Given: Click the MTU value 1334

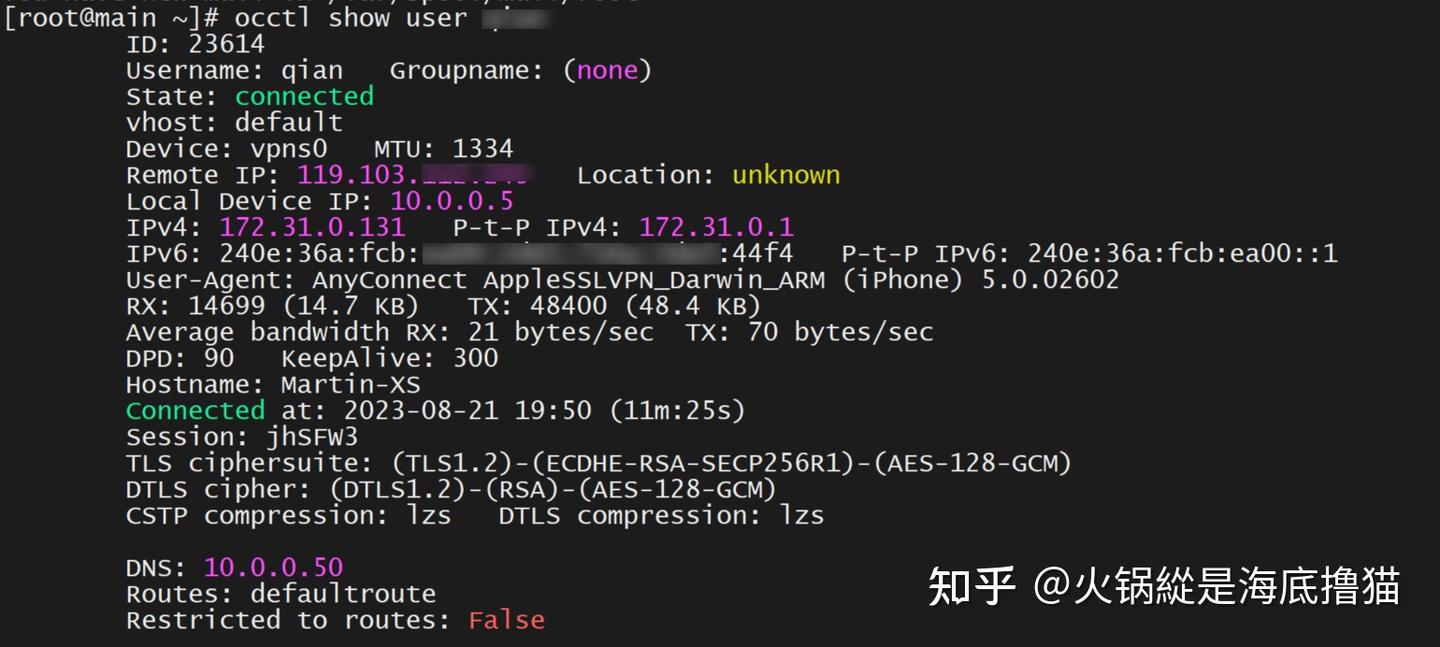Looking at the screenshot, I should tap(483, 149).
